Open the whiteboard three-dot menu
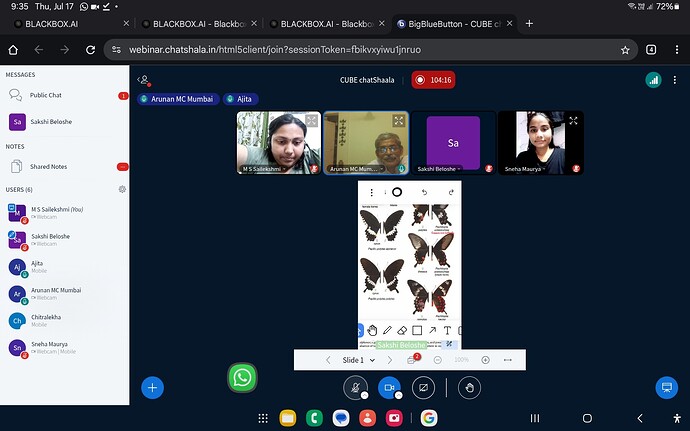 click(x=371, y=192)
